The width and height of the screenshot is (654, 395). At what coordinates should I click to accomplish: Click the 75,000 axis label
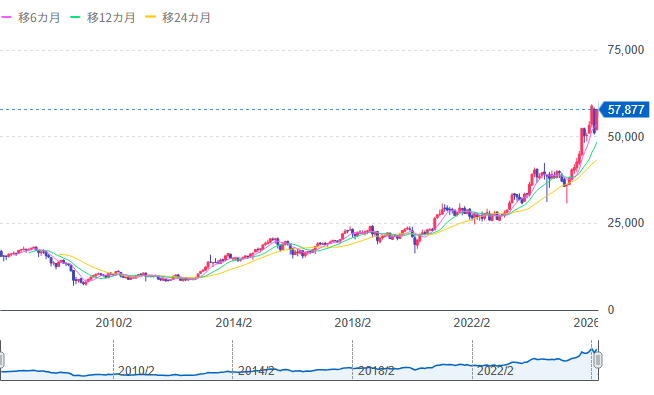626,50
